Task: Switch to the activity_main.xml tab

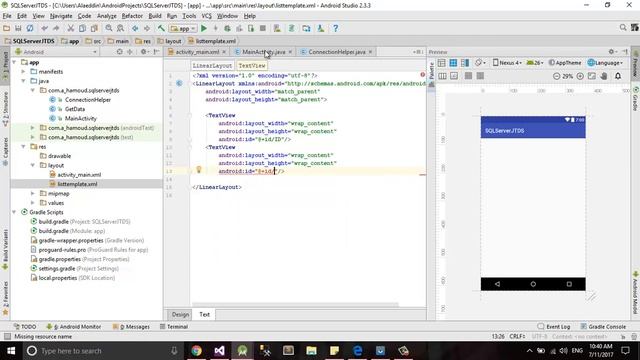Action: (197, 52)
